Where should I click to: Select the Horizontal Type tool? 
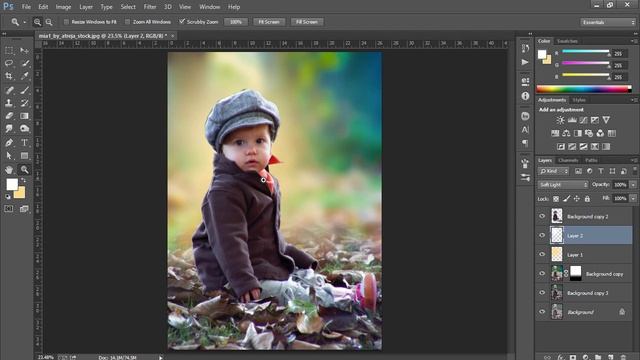(24, 142)
